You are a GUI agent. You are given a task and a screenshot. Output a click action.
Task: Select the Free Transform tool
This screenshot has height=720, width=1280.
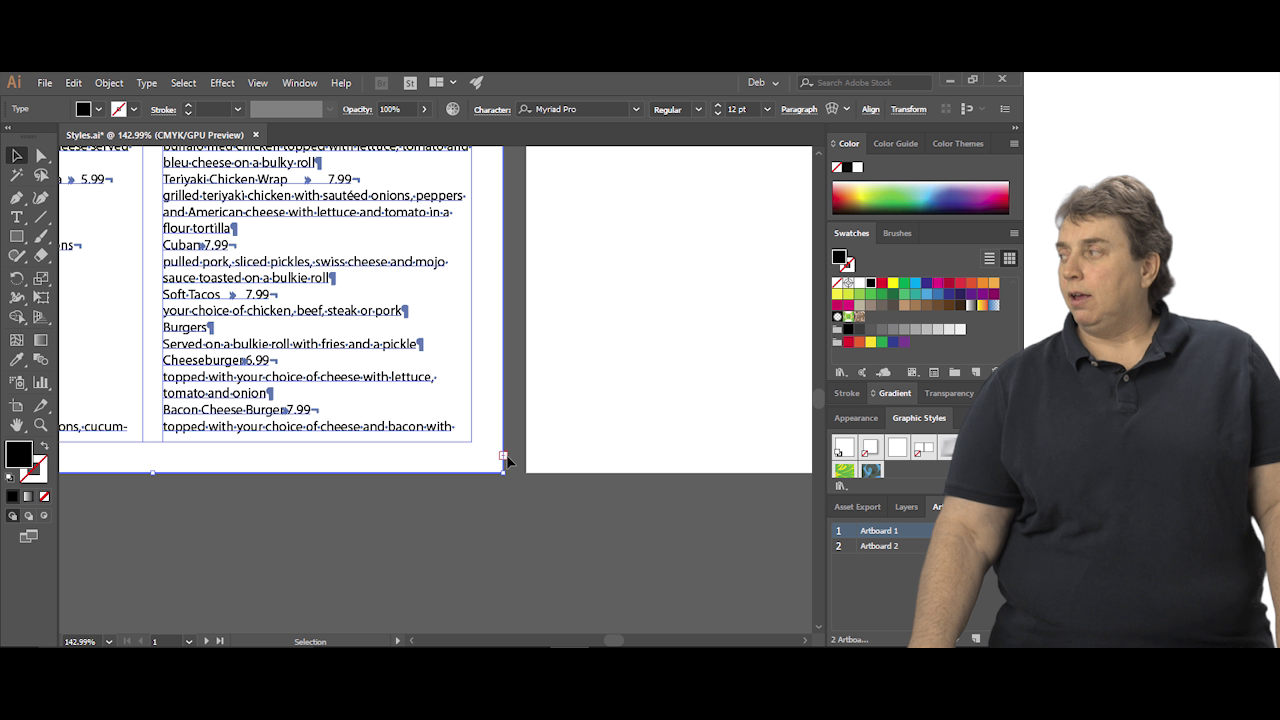click(41, 298)
